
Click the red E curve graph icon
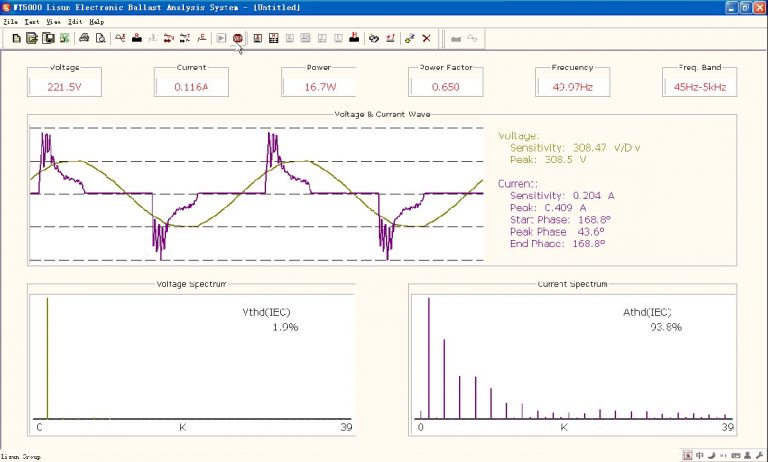point(201,38)
